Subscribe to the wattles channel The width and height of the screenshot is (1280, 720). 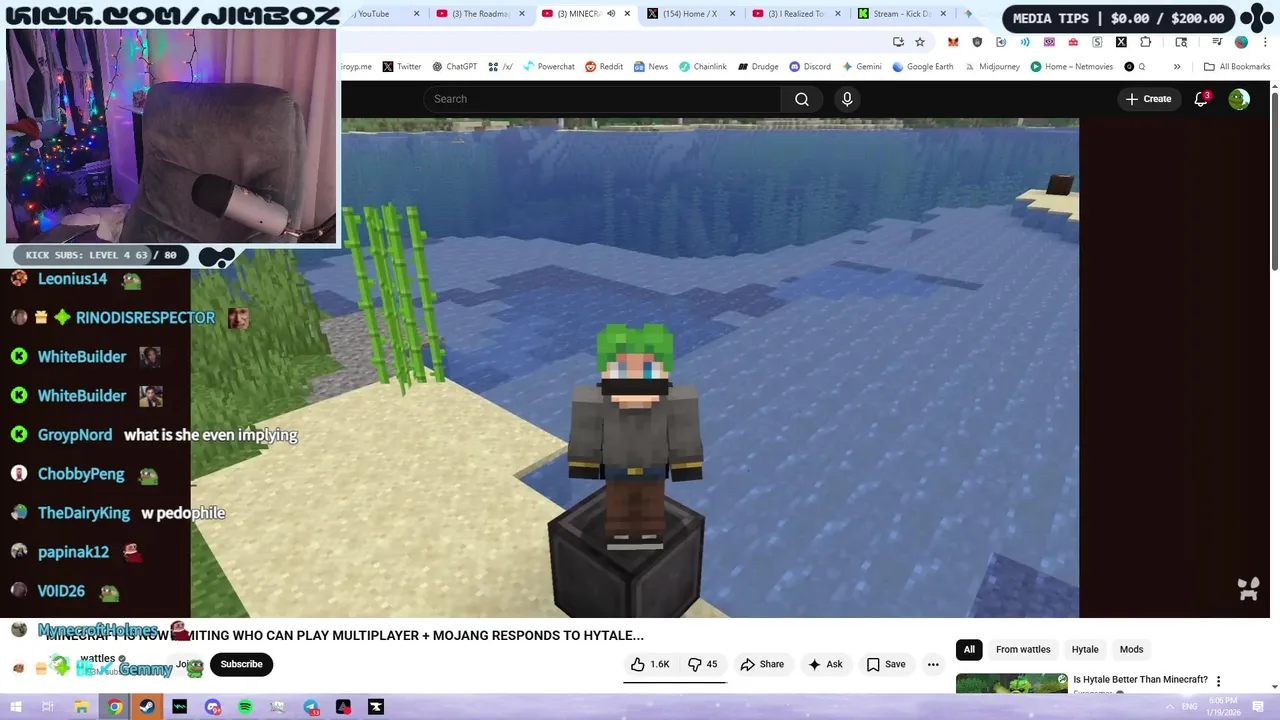(x=241, y=664)
